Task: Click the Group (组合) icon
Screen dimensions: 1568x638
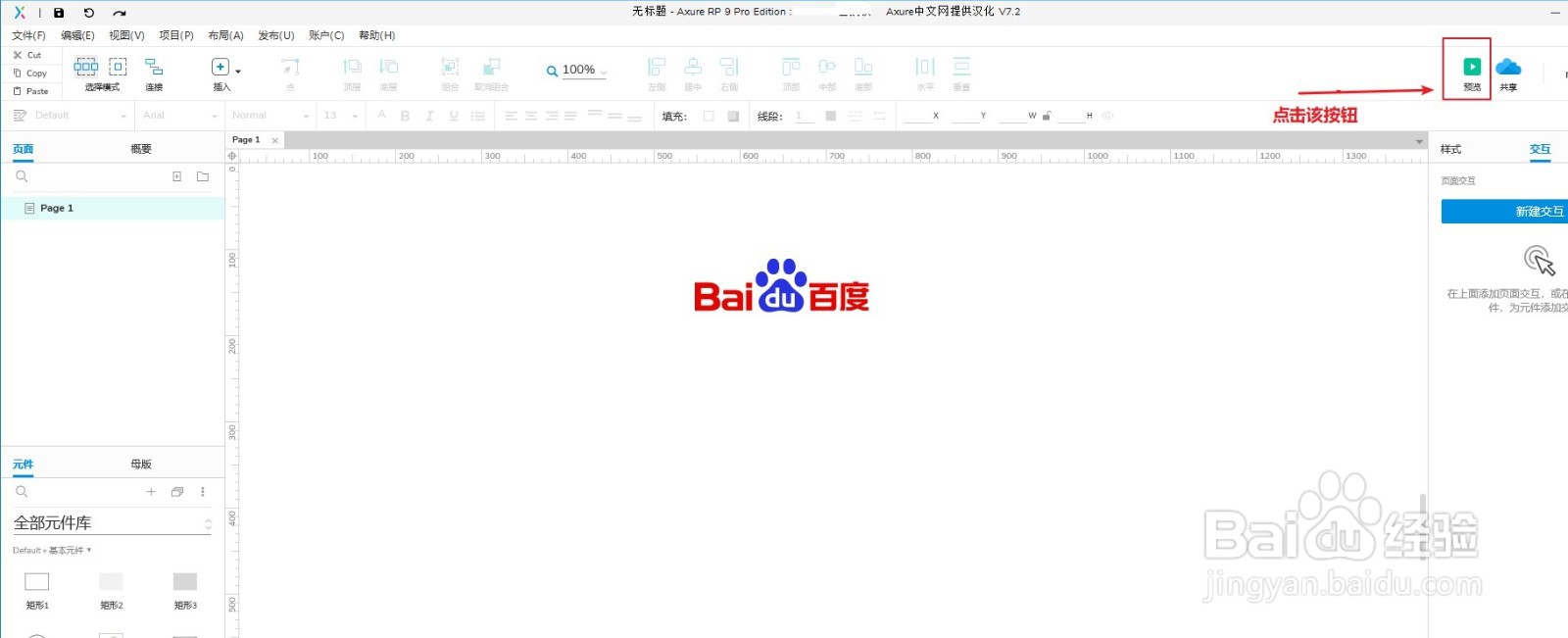Action: click(x=450, y=67)
